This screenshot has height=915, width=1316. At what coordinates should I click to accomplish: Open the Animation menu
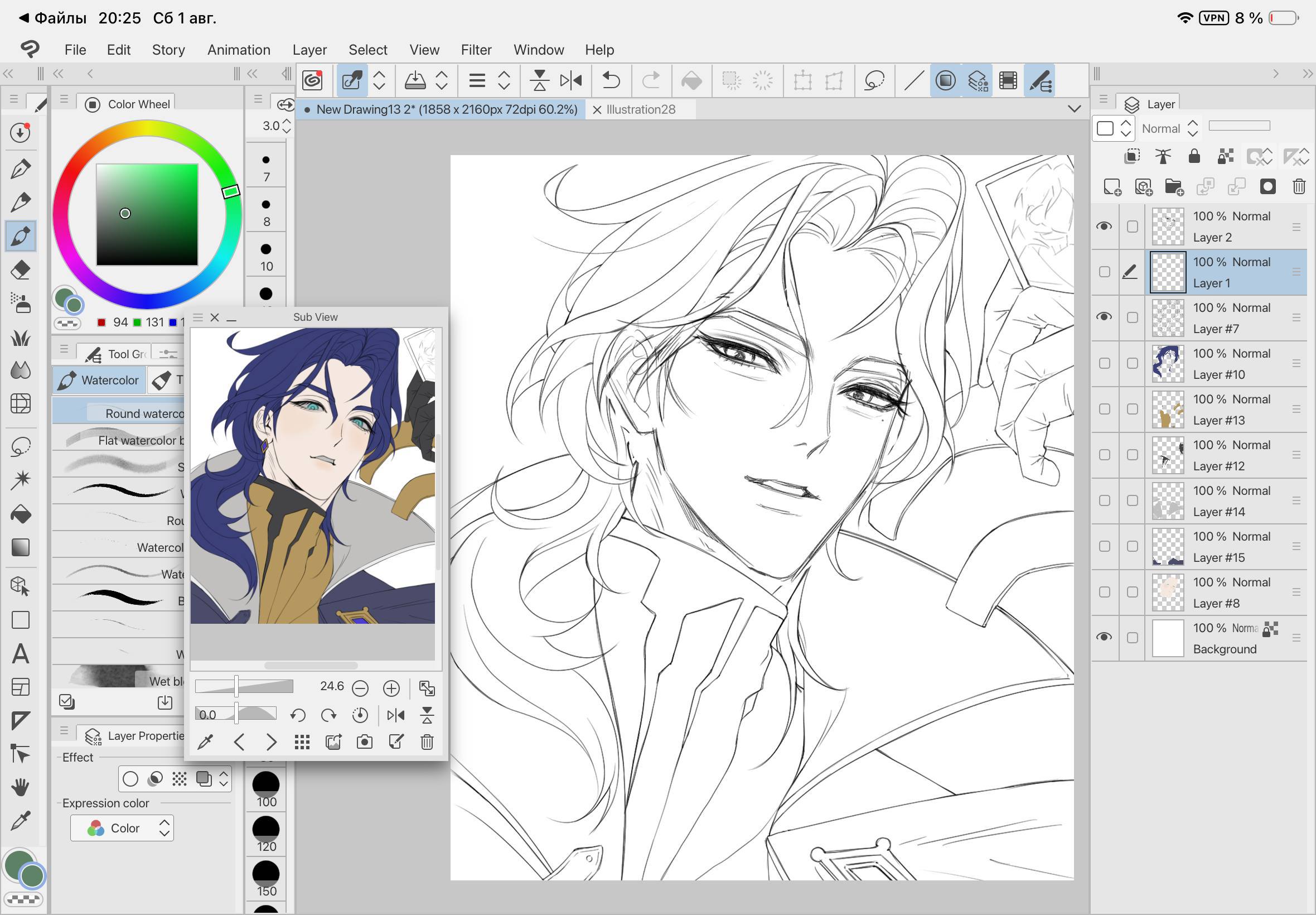coord(238,50)
